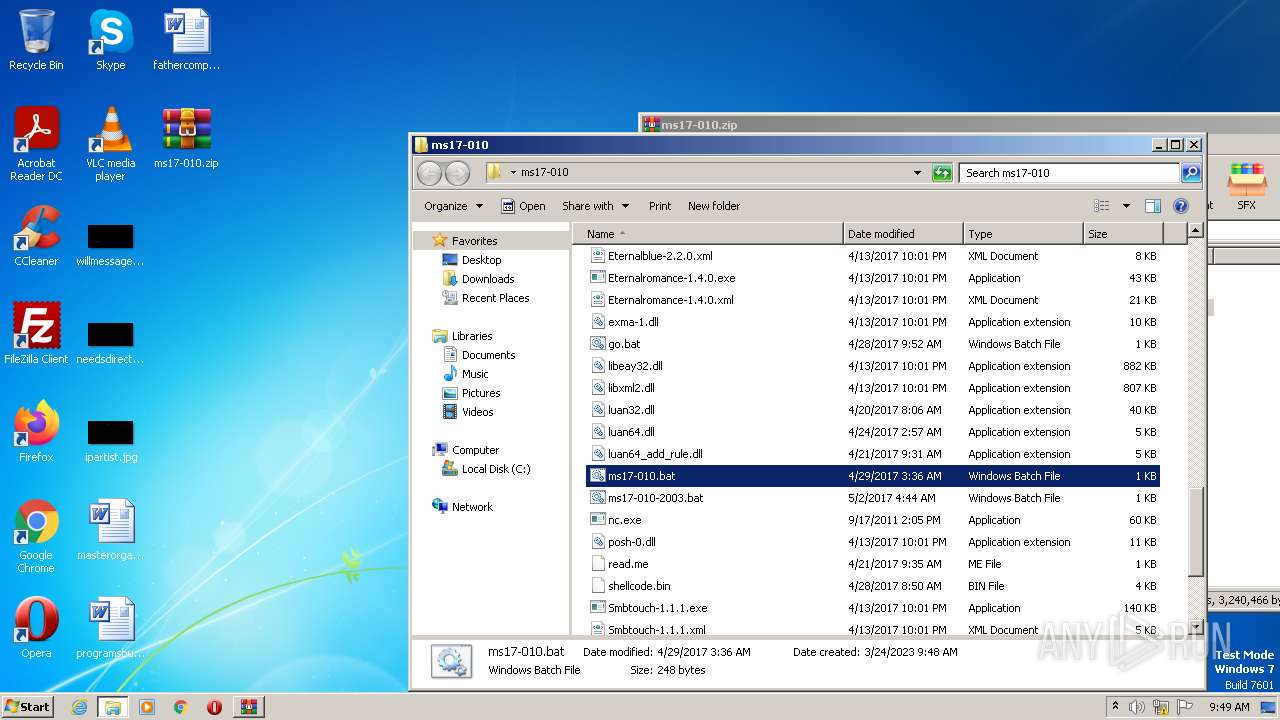Open FileZilla Client shortcut
Image resolution: width=1280 pixels, height=720 pixels.
click(36, 334)
